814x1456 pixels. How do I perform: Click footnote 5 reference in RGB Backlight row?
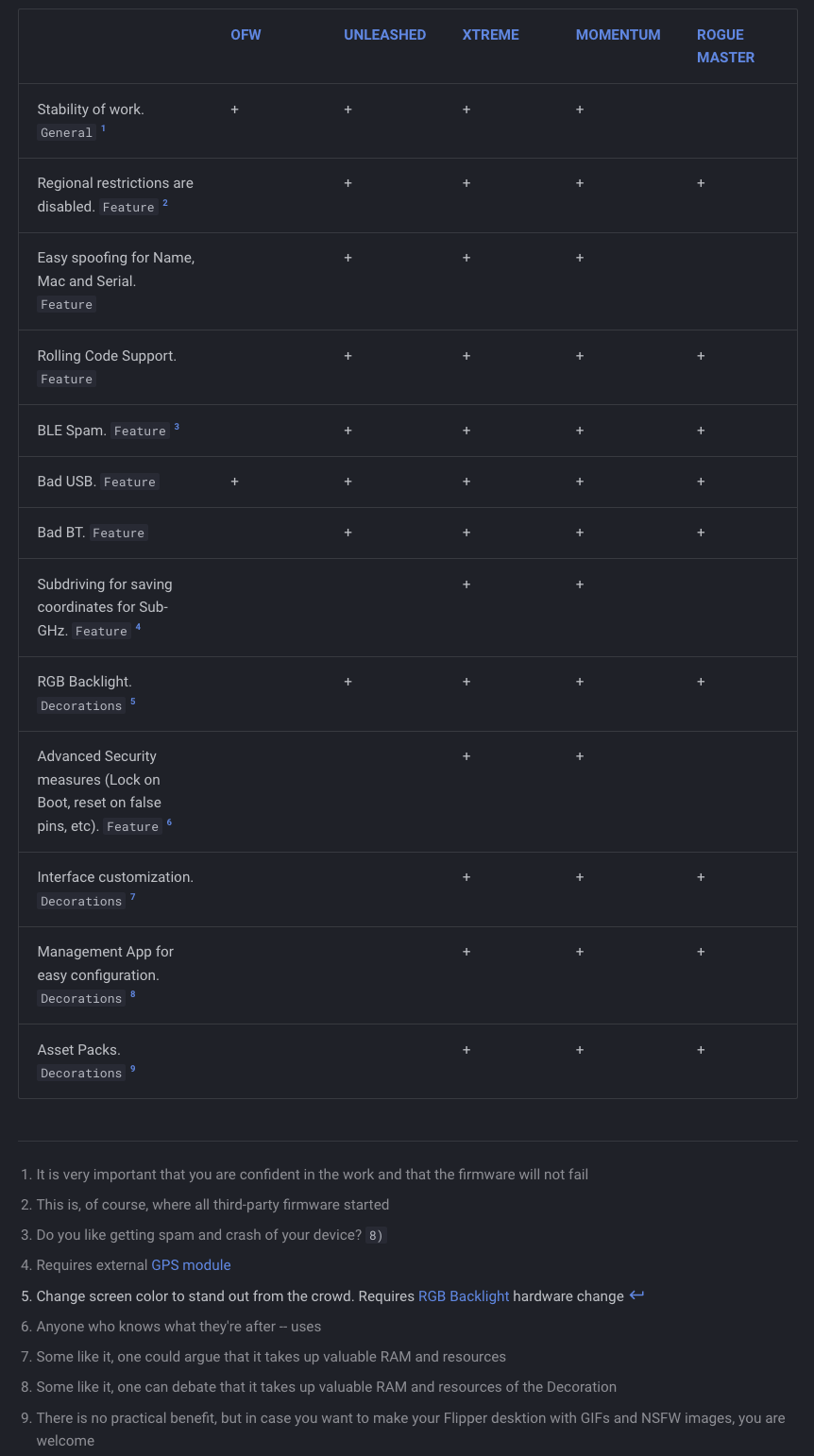[x=133, y=702]
